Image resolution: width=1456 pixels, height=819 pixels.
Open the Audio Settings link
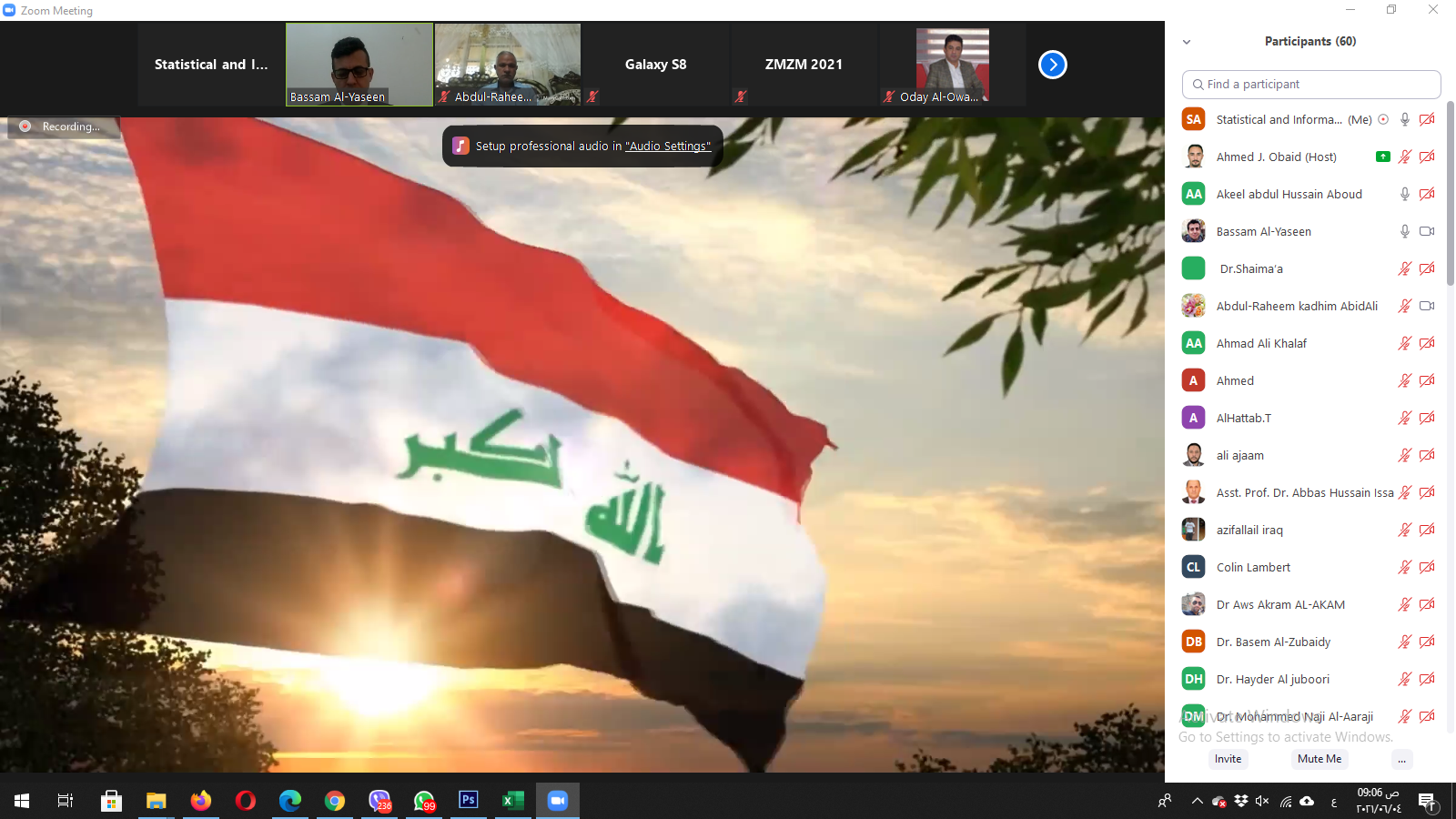tap(668, 146)
